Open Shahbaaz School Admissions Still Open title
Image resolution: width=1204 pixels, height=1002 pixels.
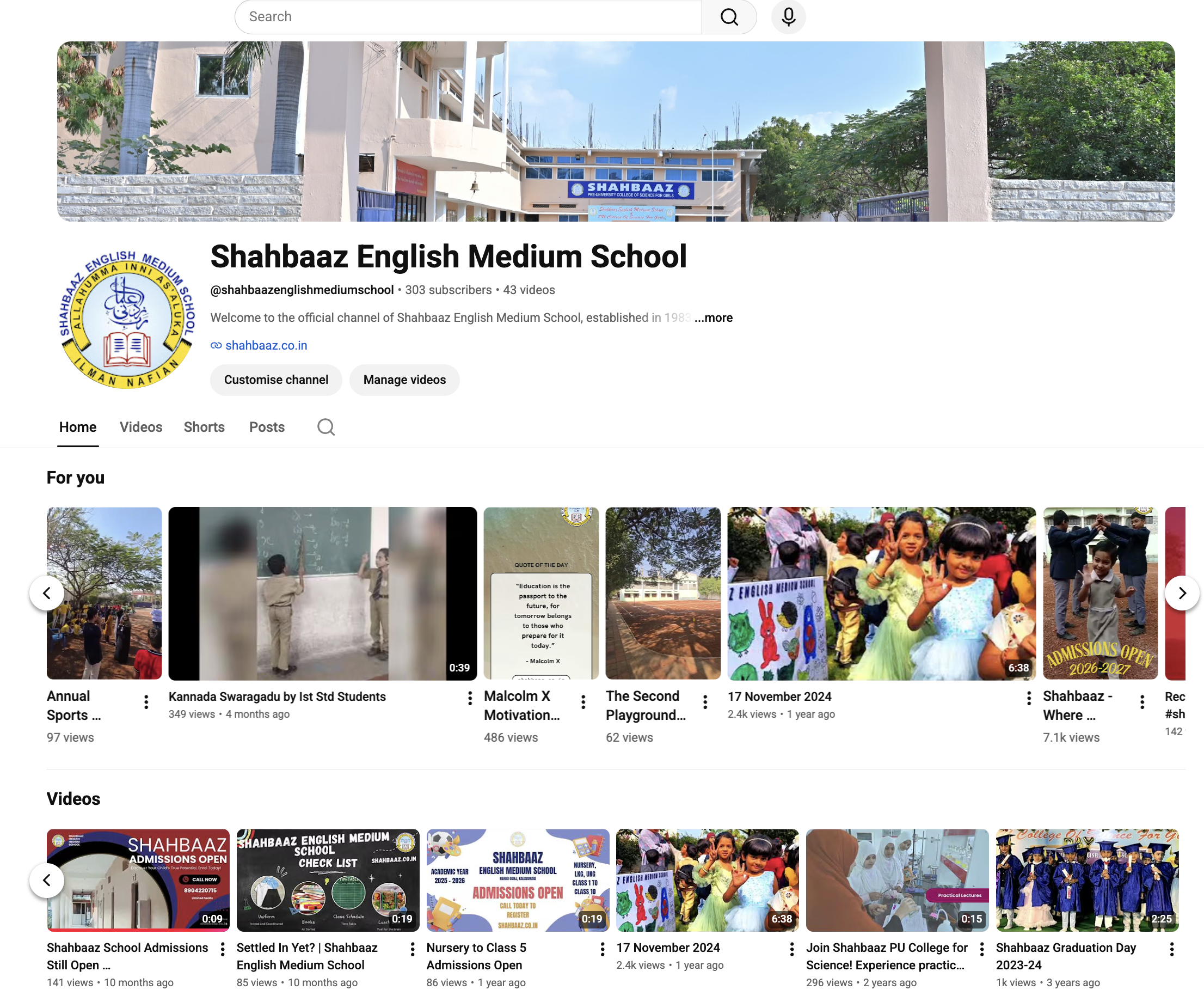point(127,956)
